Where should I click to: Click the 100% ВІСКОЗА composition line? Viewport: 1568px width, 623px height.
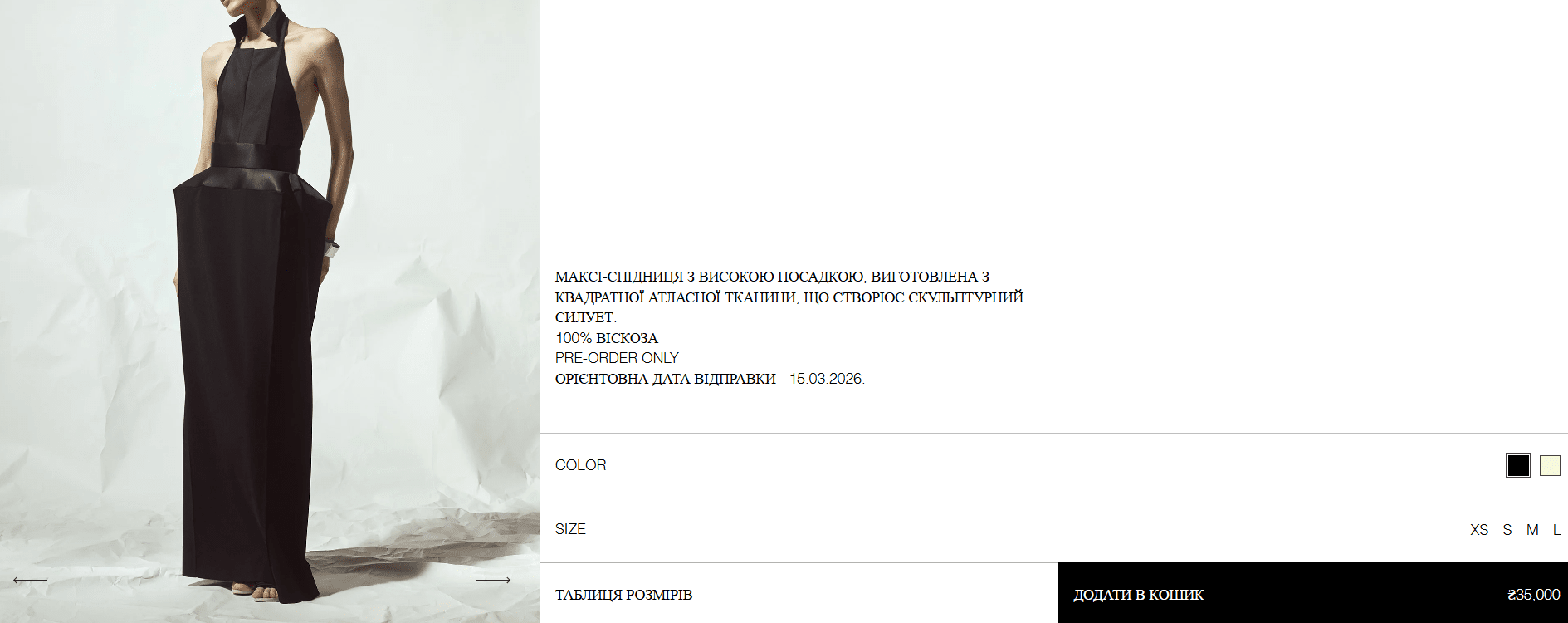click(x=607, y=338)
